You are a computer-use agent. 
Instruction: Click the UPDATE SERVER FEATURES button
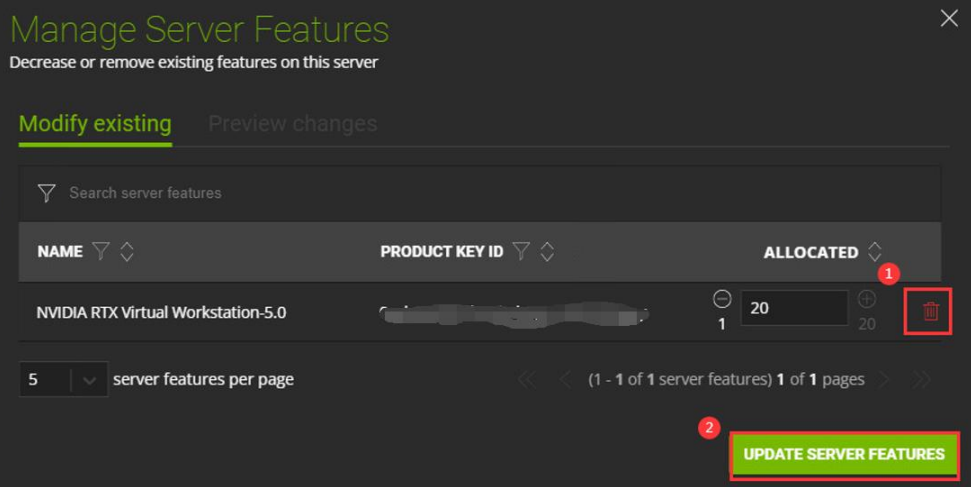click(x=844, y=454)
